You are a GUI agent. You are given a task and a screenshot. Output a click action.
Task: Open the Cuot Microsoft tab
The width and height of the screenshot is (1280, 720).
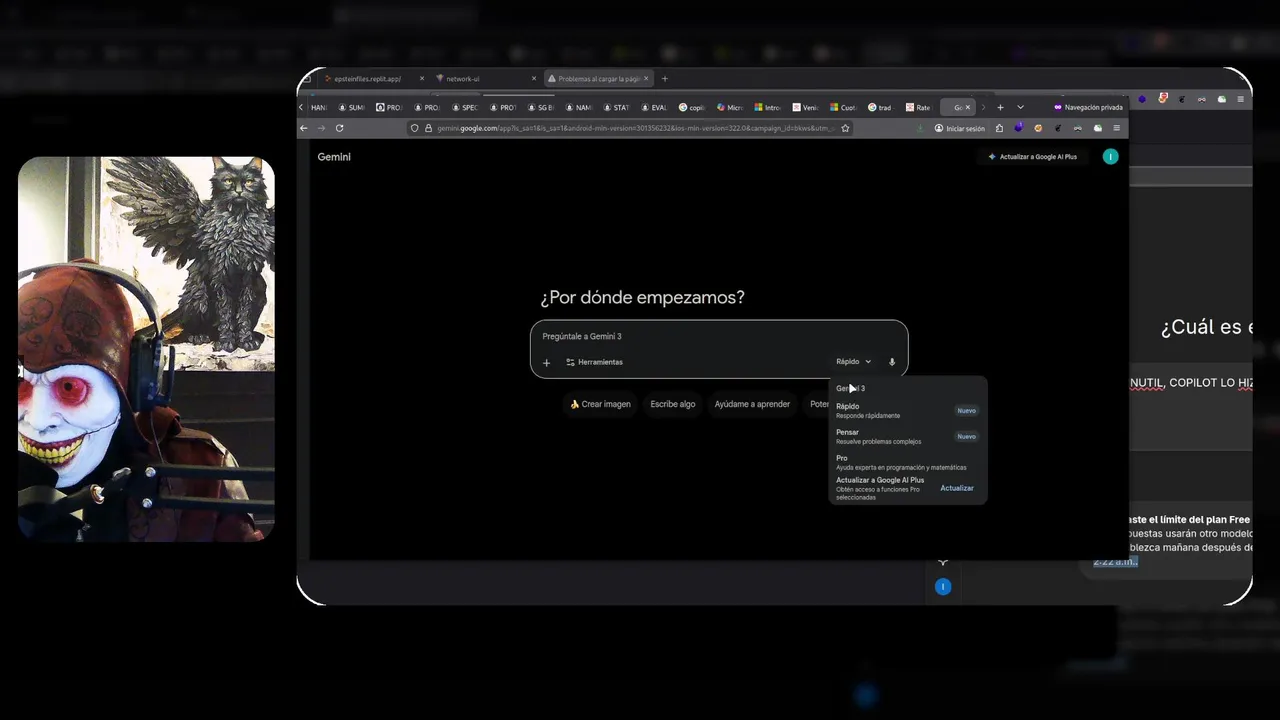tap(843, 107)
